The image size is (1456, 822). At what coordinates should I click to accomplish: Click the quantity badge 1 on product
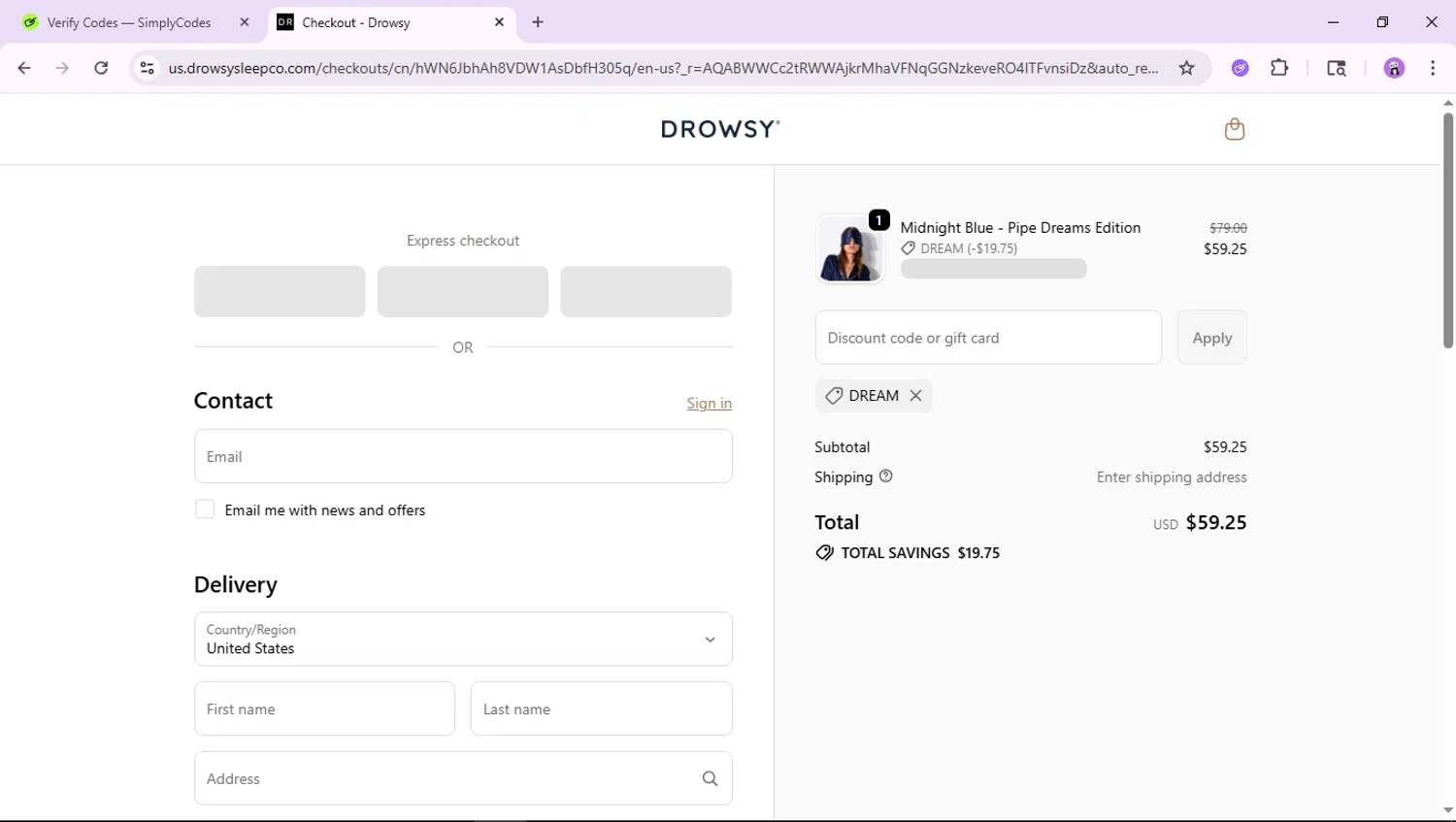pos(878,220)
